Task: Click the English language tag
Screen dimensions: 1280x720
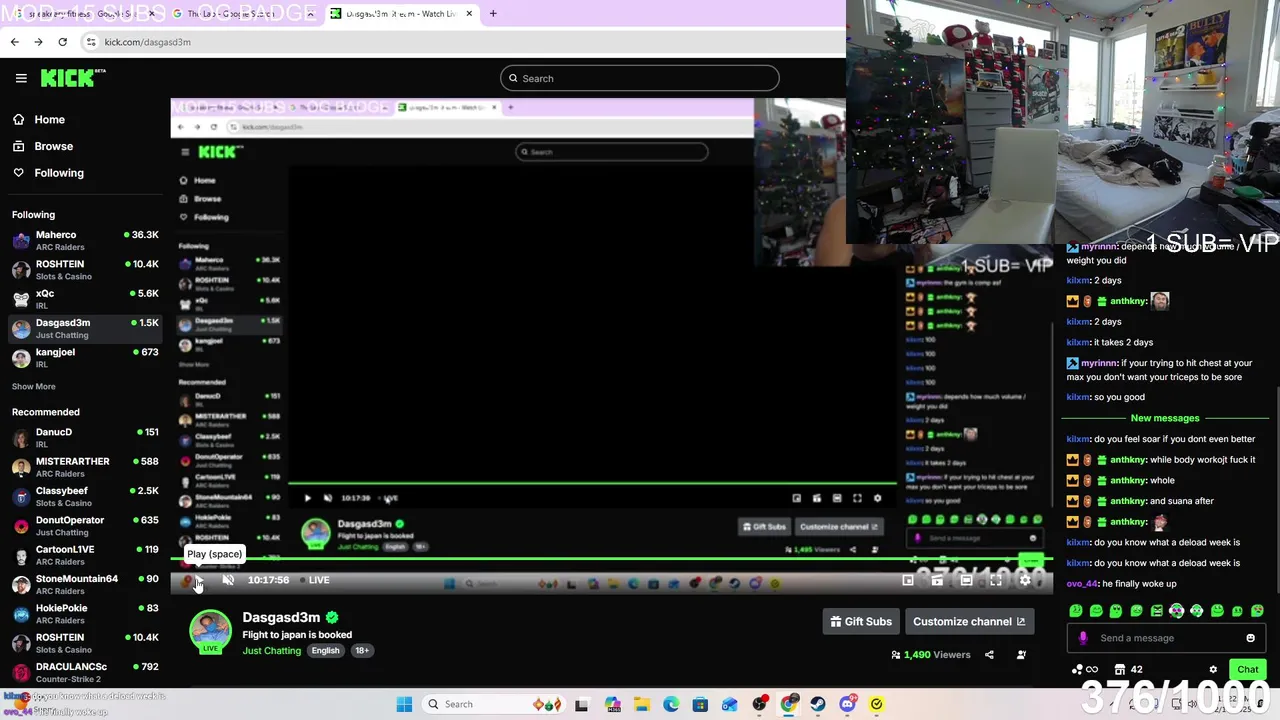Action: [x=325, y=651]
